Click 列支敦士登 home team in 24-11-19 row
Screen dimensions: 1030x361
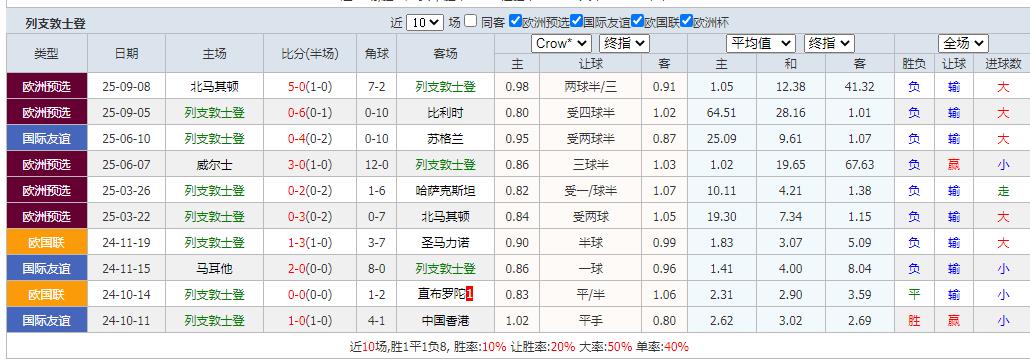click(214, 243)
